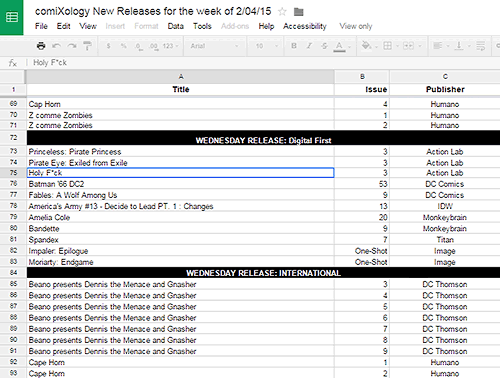Star this spreadsheet document
This screenshot has height=378, width=500.
tap(282, 12)
